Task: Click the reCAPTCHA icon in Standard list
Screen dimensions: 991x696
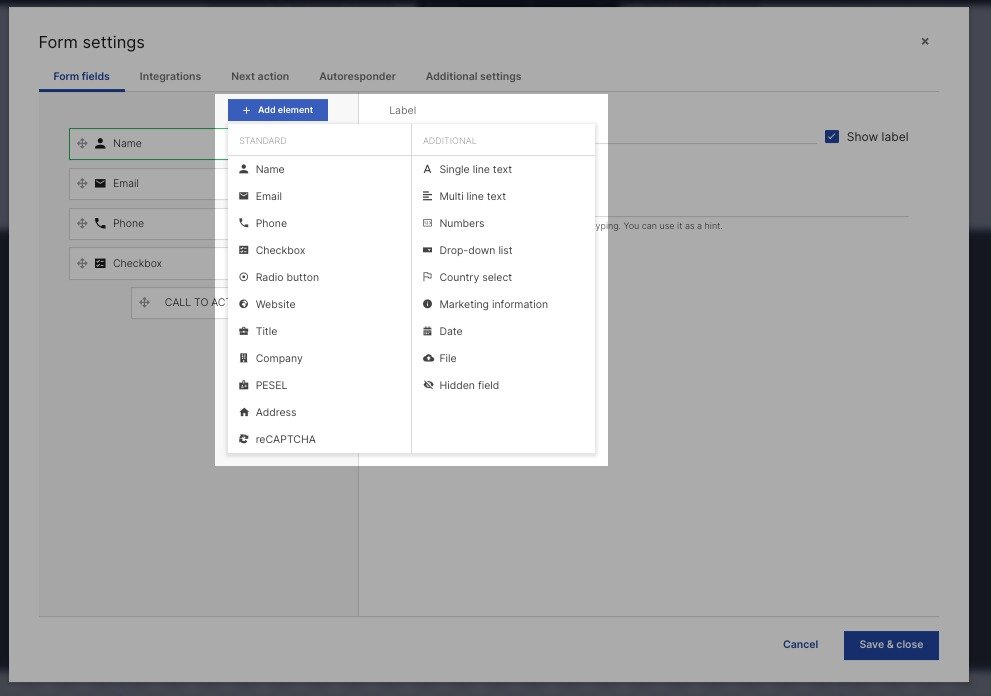Action: coord(243,439)
